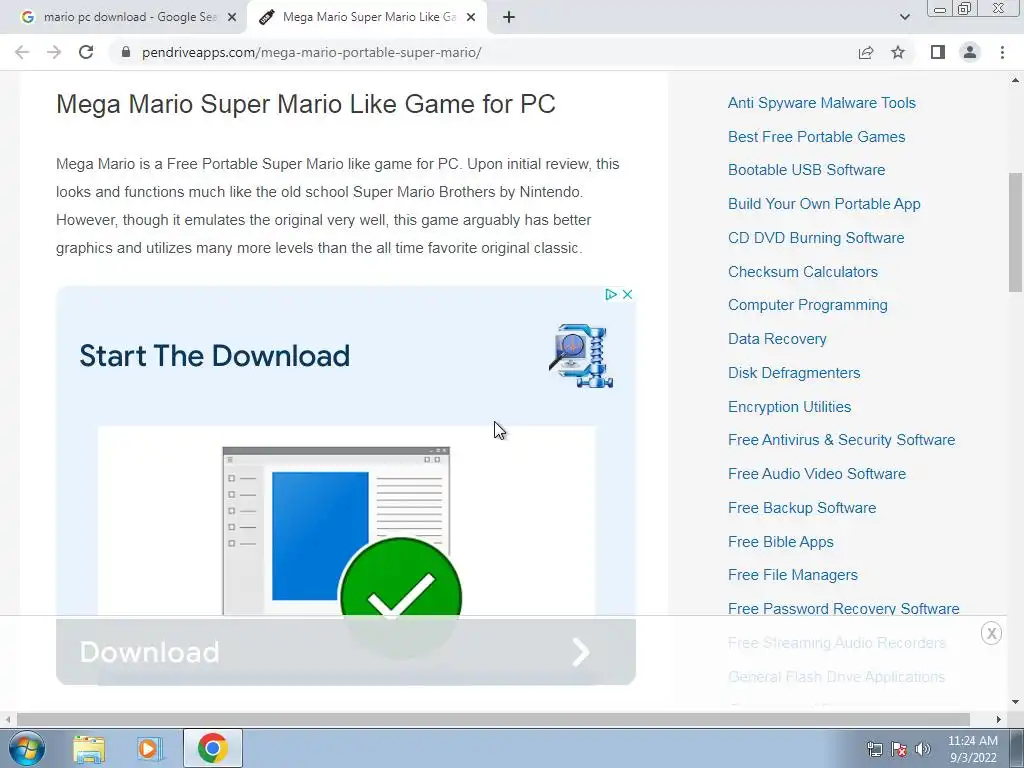Image resolution: width=1024 pixels, height=768 pixels.
Task: Reload the current page
Action: click(x=86, y=52)
